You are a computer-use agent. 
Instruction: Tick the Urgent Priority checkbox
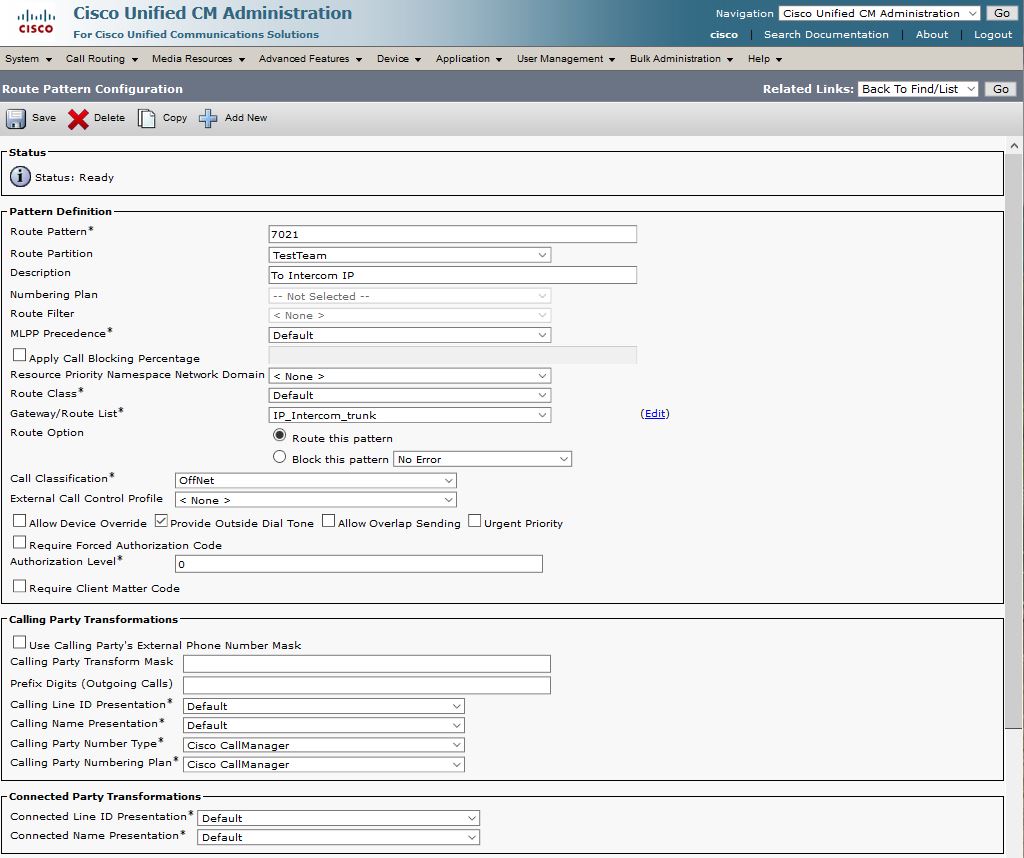(475, 521)
